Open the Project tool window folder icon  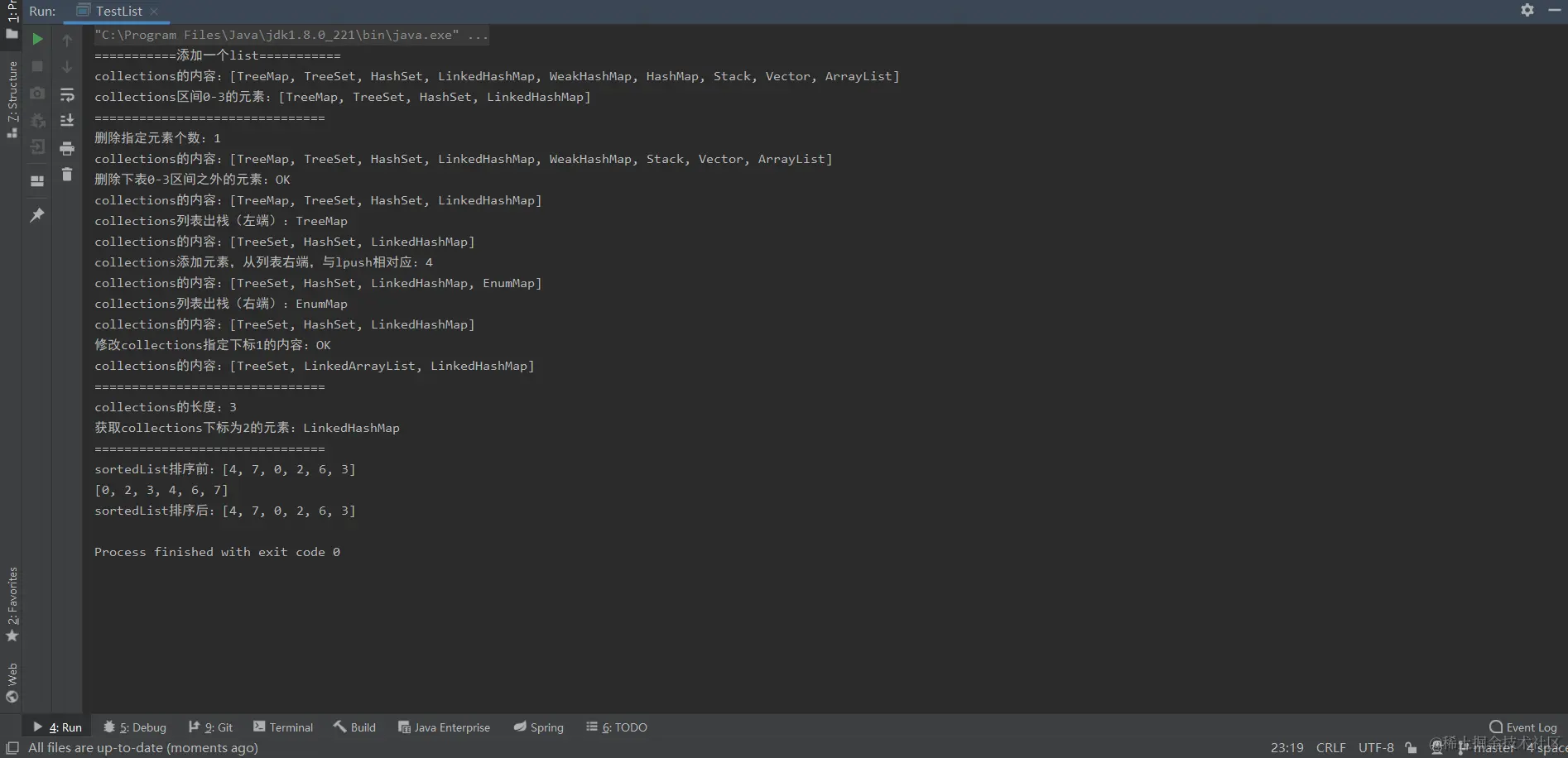click(x=12, y=34)
